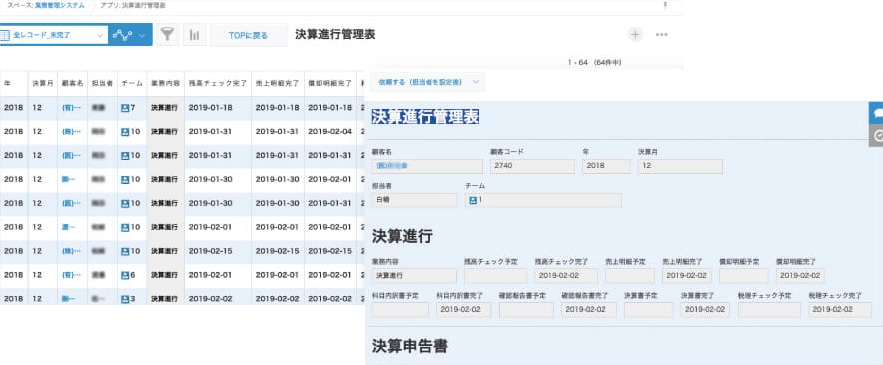Click the empty 決算書予定 field
This screenshot has width=883, height=365.
(x=648, y=310)
